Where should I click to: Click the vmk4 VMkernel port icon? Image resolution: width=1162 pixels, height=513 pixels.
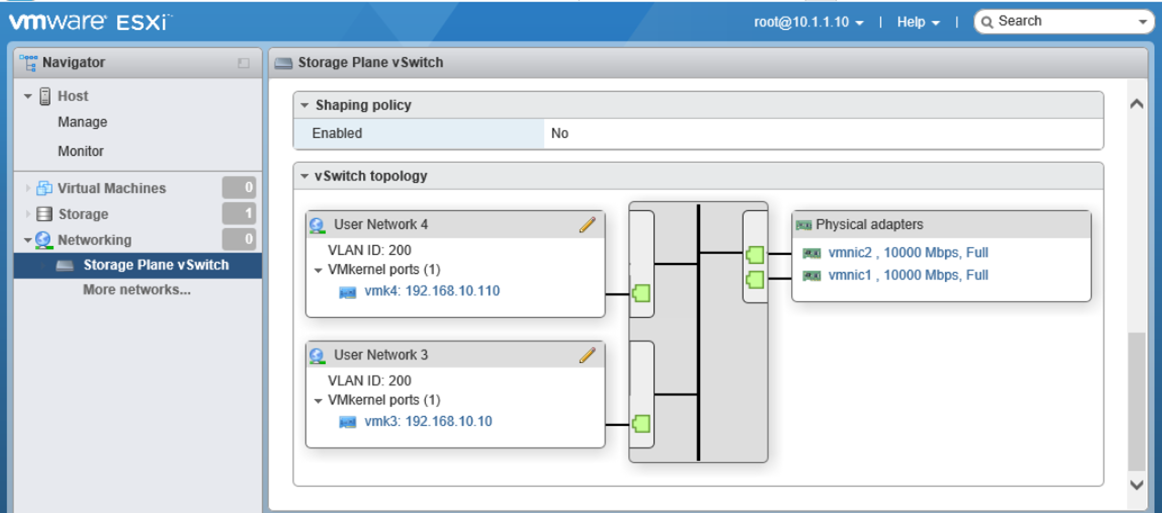[348, 292]
